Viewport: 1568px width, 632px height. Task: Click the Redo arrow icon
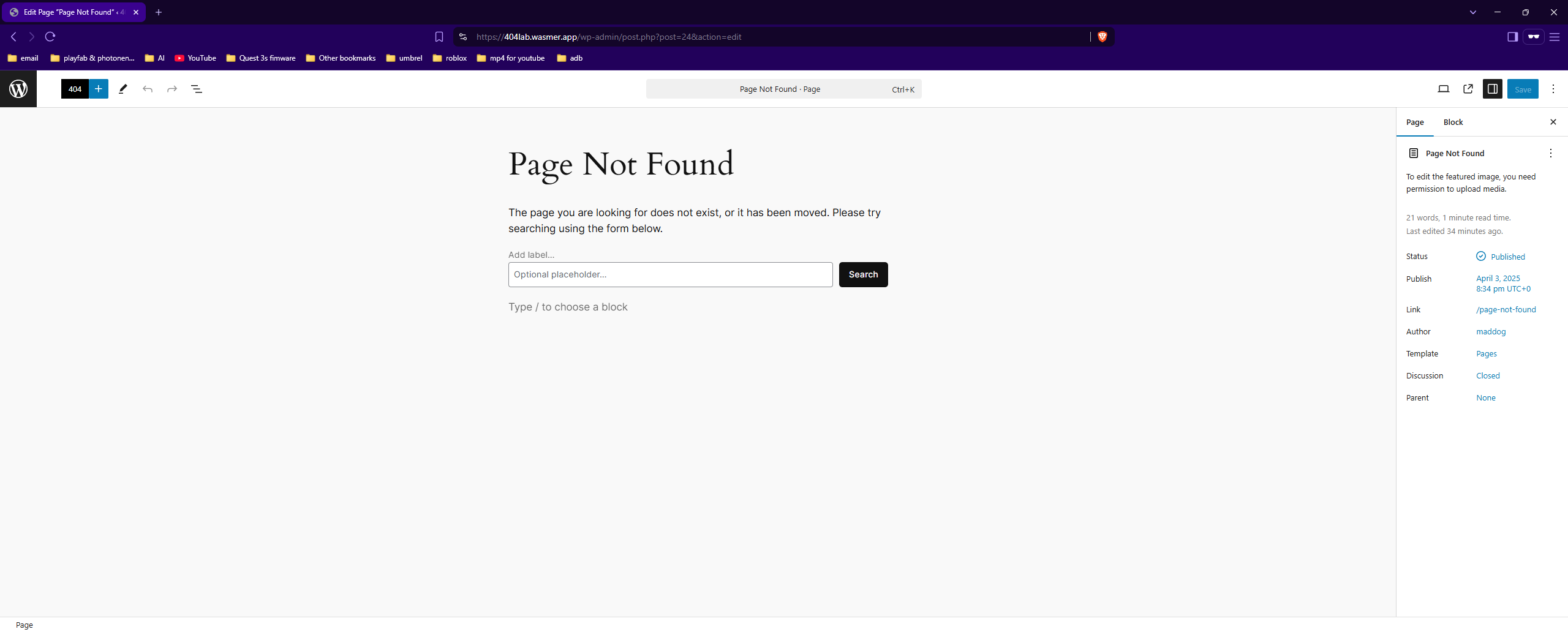point(171,89)
